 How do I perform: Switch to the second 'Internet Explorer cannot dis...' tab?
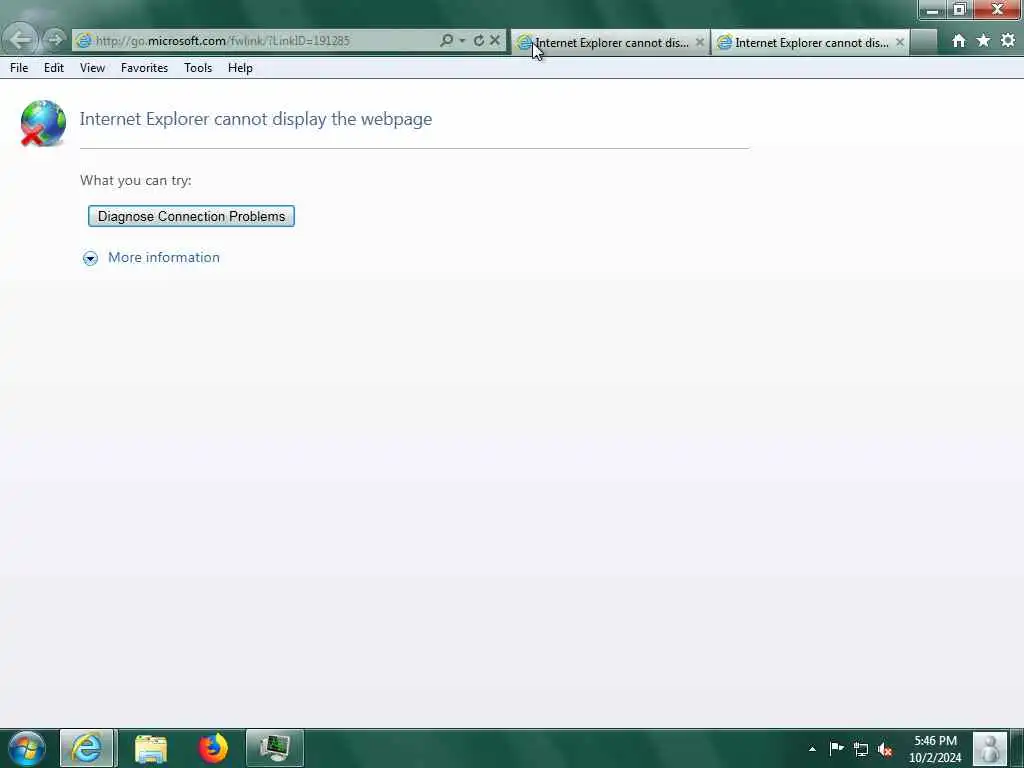coord(810,42)
